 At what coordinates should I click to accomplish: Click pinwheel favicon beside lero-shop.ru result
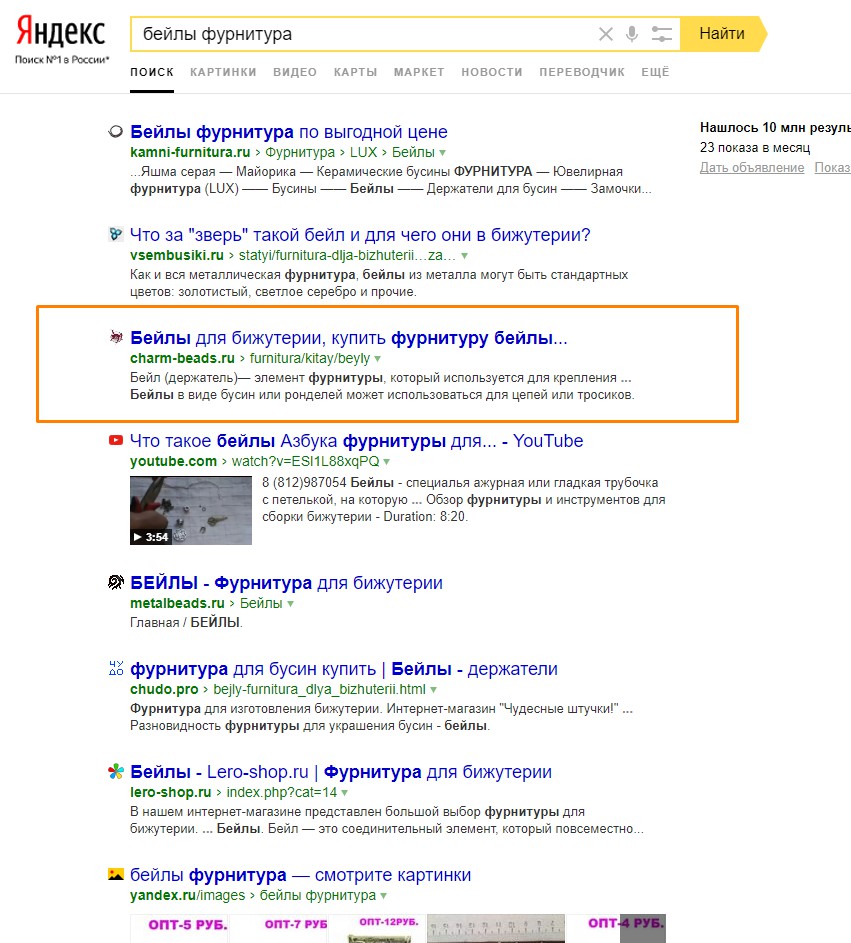[x=115, y=772]
